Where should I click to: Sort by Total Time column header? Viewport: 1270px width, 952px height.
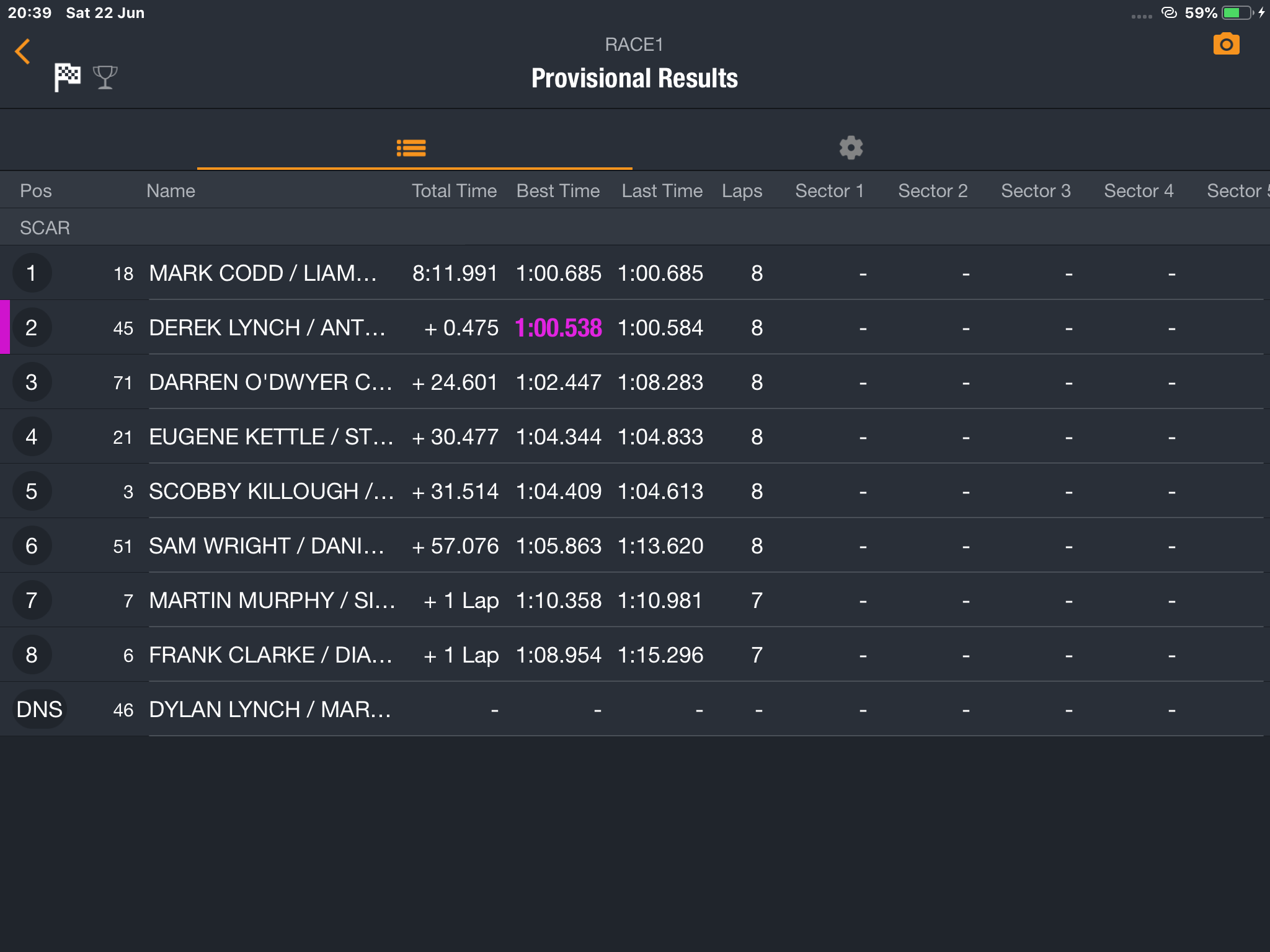454,191
